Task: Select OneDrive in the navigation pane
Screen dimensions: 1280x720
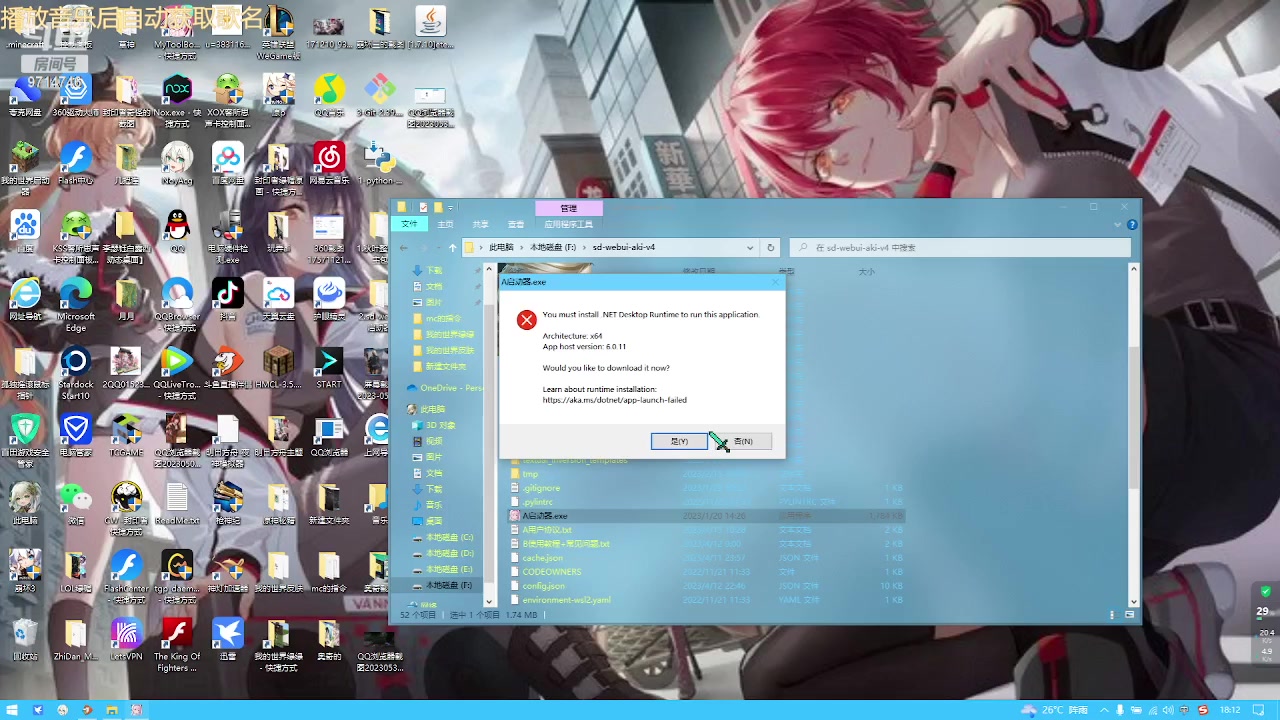Action: pyautogui.click(x=444, y=388)
